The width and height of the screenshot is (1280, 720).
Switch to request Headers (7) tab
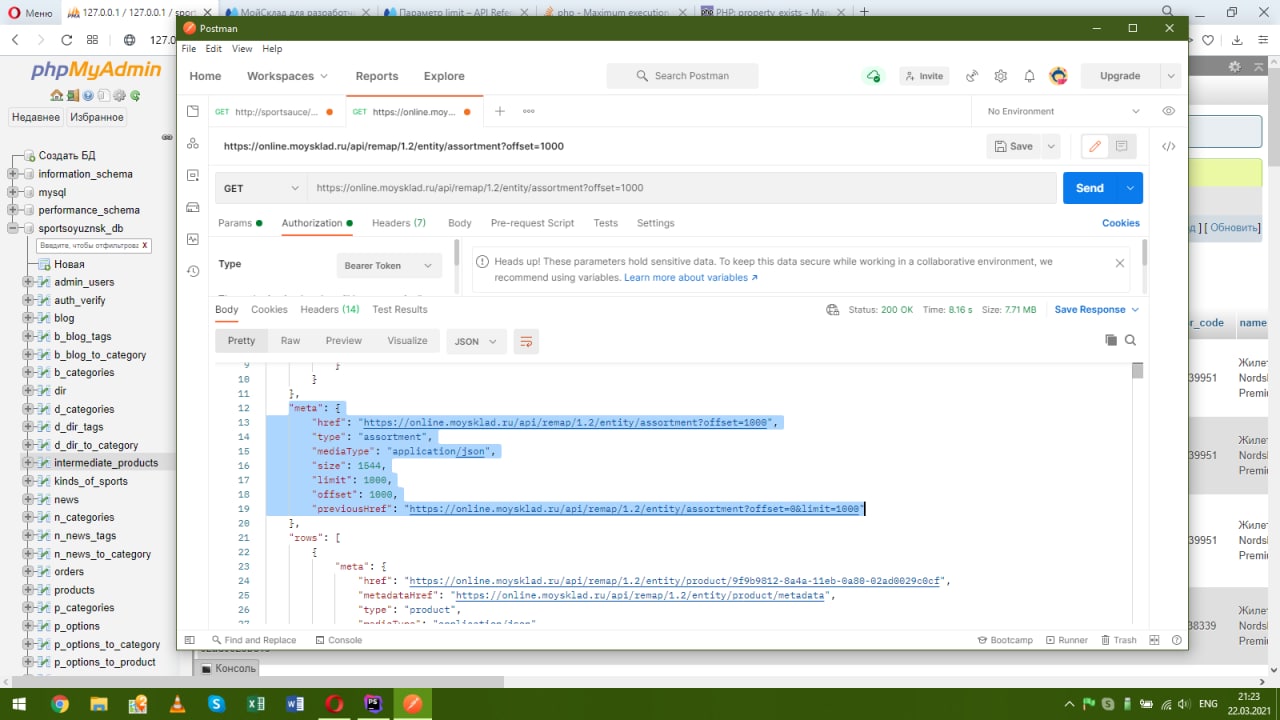pos(399,223)
